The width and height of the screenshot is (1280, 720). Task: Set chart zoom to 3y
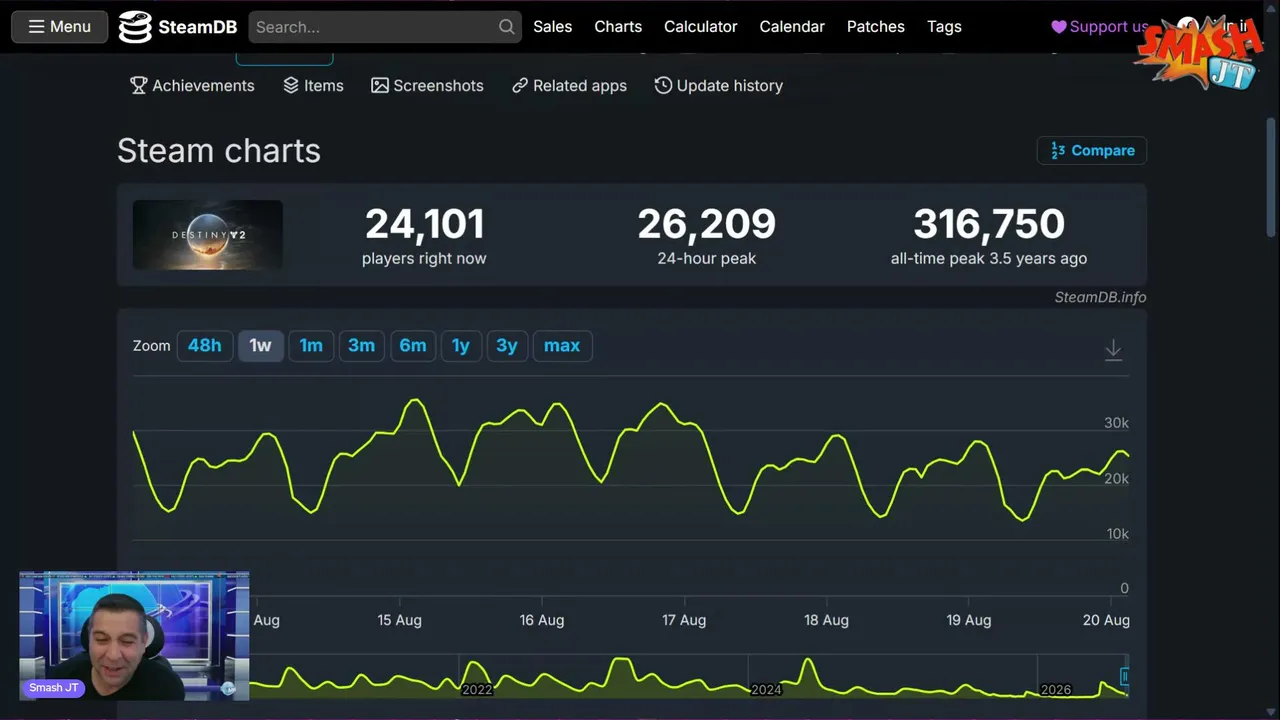pos(507,346)
